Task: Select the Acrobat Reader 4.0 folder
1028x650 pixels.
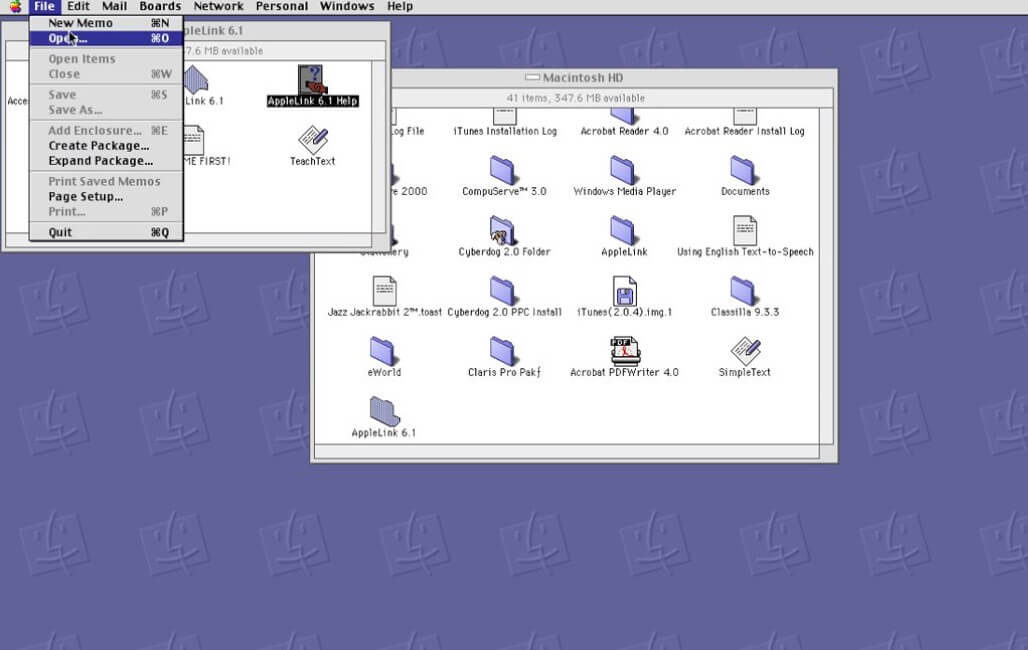Action: pyautogui.click(x=624, y=131)
